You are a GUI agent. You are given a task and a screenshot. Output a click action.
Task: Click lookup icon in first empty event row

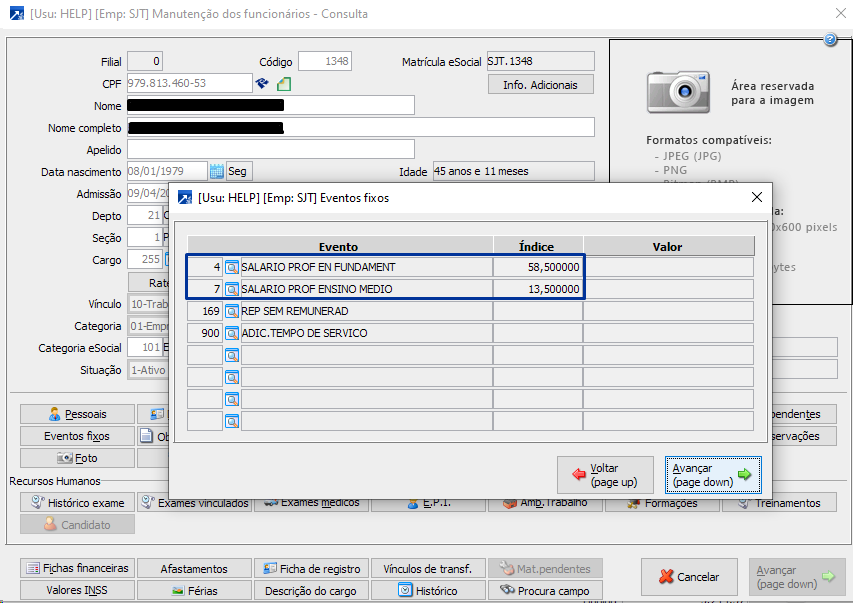[x=232, y=355]
